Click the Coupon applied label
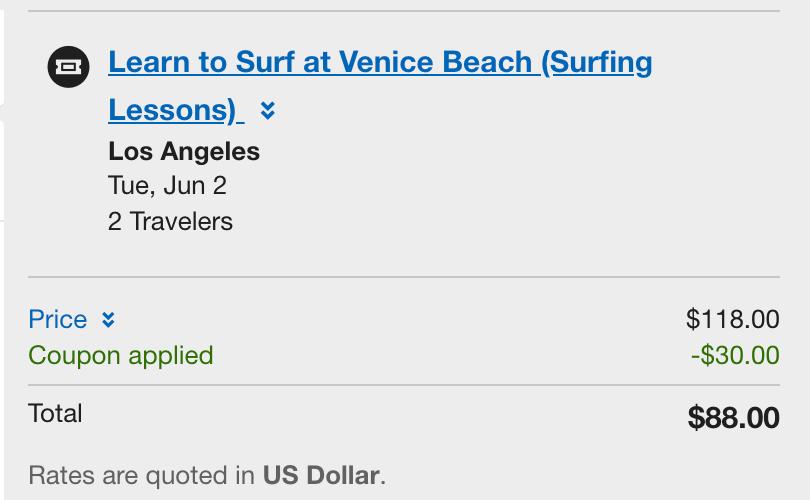The height and width of the screenshot is (500, 810). coord(121,355)
